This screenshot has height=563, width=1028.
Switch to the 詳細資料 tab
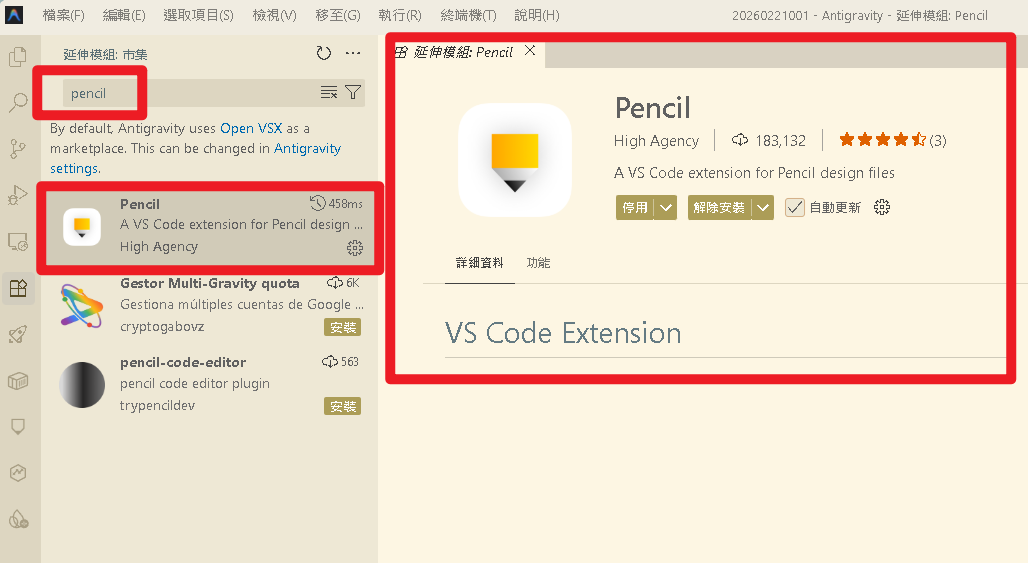(480, 263)
